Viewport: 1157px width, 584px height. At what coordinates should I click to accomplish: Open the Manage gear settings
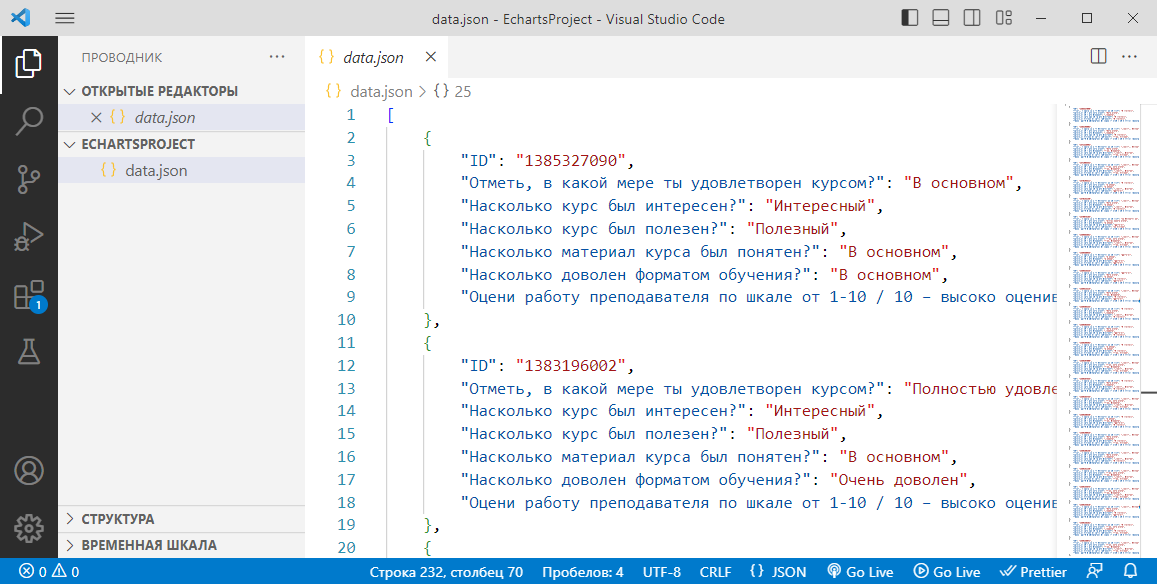[x=29, y=527]
